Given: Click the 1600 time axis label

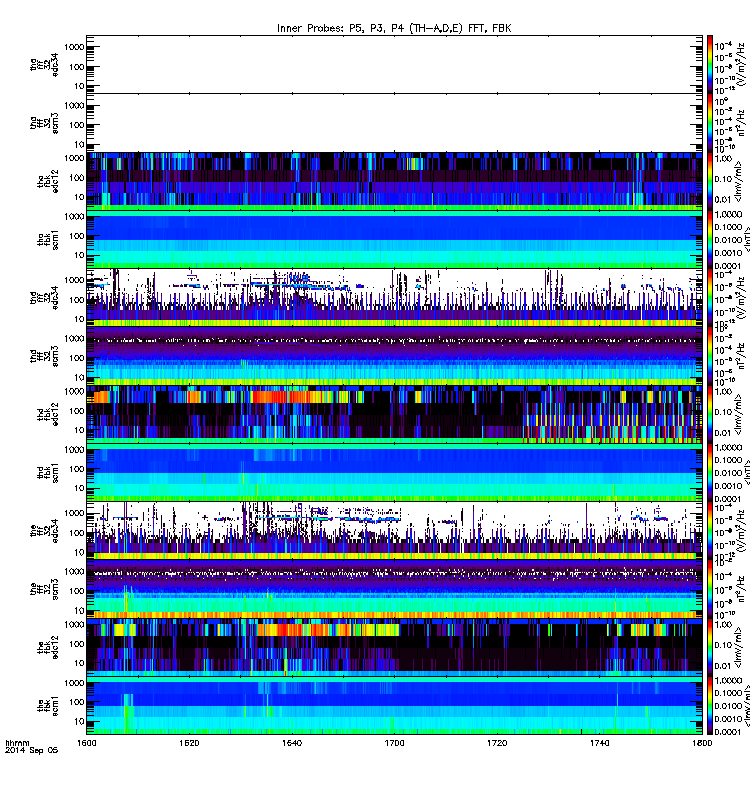Looking at the screenshot, I should point(87,743).
